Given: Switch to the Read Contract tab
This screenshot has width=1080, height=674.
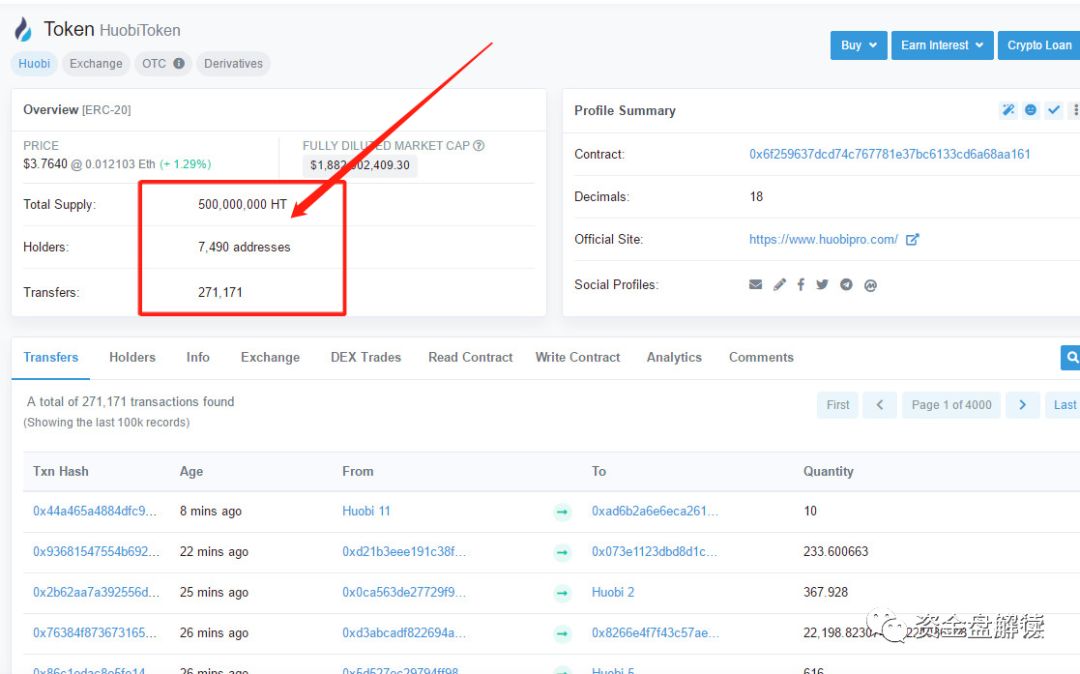Looking at the screenshot, I should tap(470, 357).
